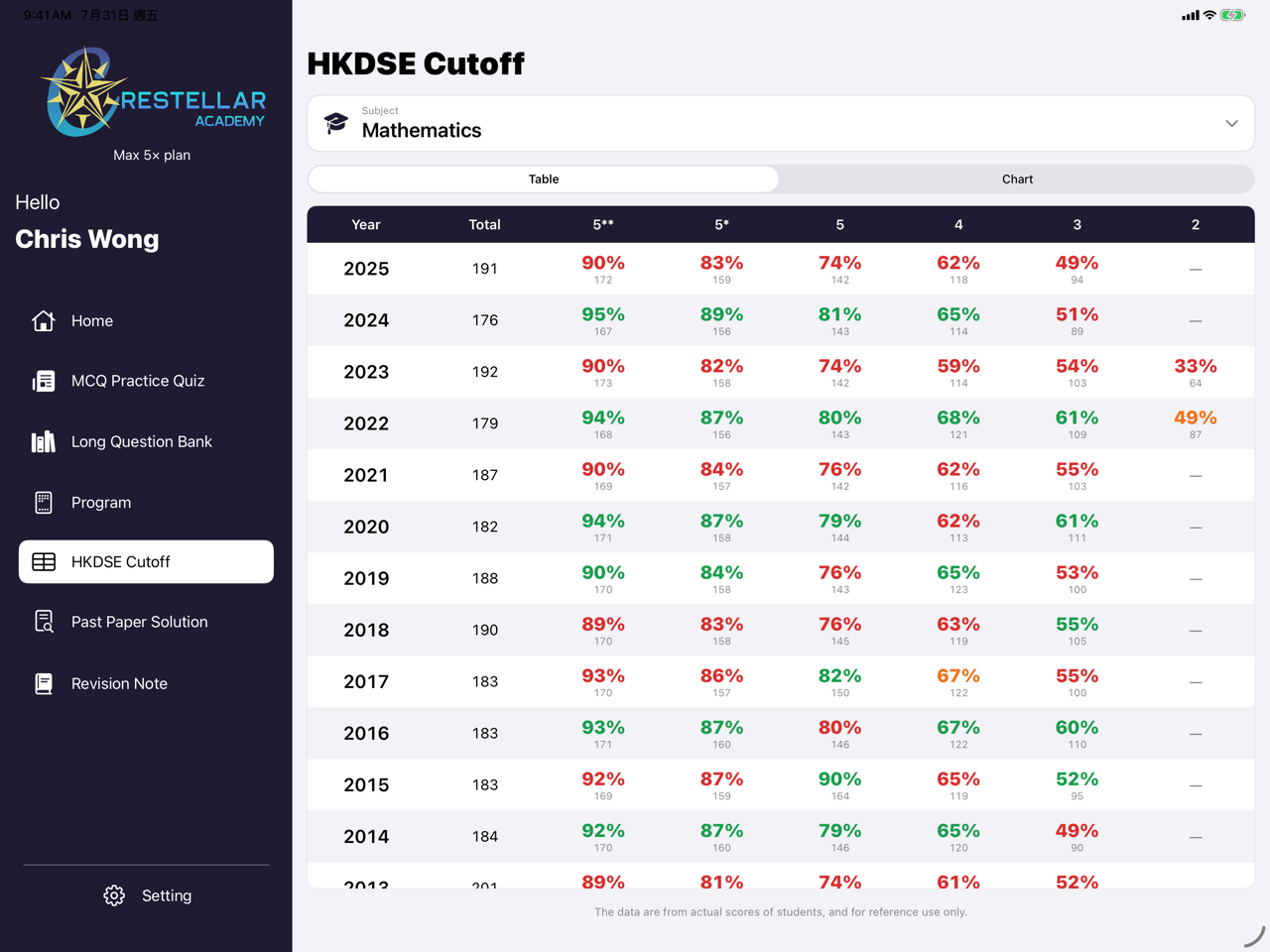
Task: Click 2018 5* cutoff 83%
Action: pyautogui.click(x=721, y=624)
